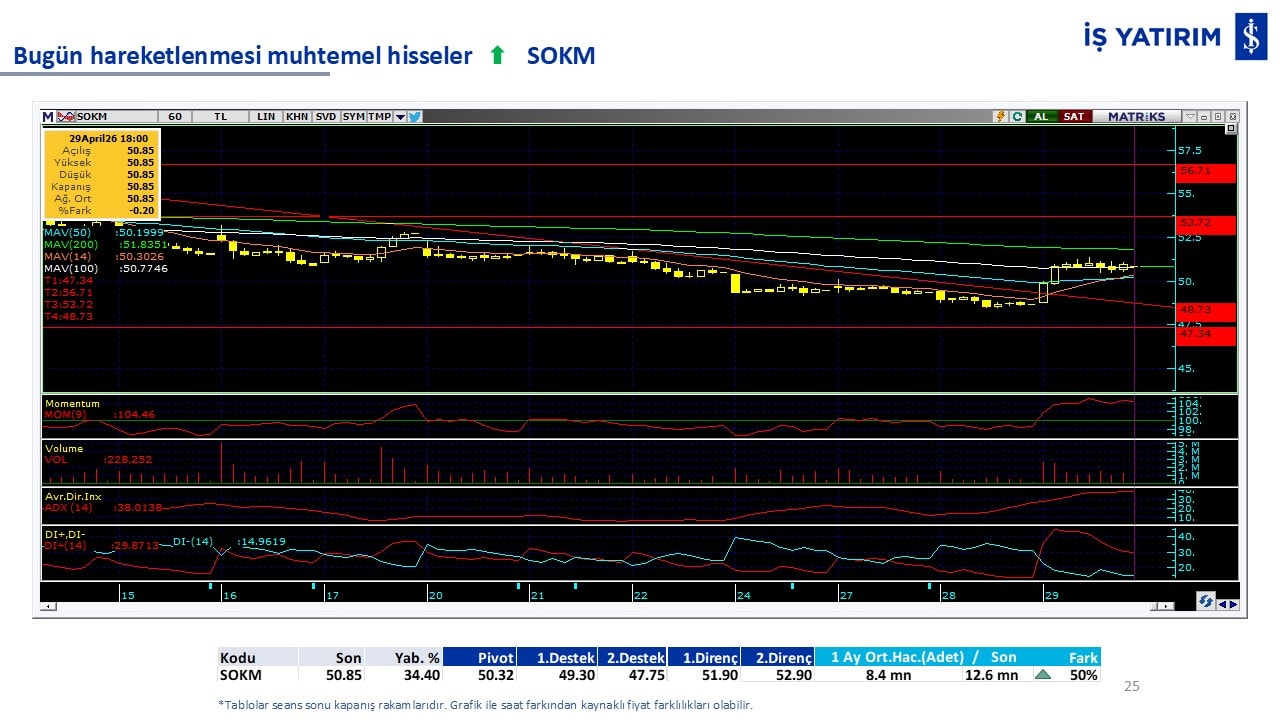Select the SYM toolbar item
The image size is (1280, 720).
click(354, 116)
